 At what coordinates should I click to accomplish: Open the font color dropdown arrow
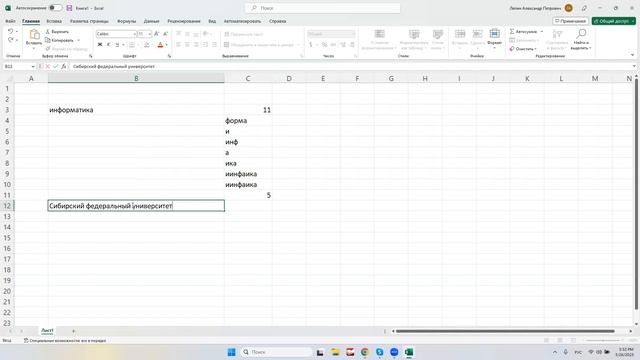tap(167, 44)
